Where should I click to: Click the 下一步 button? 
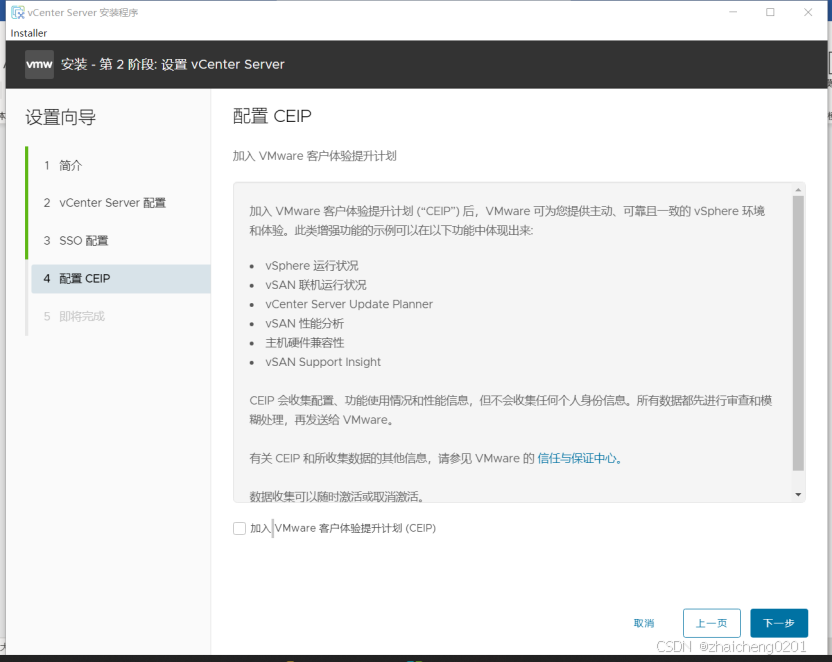coord(778,623)
